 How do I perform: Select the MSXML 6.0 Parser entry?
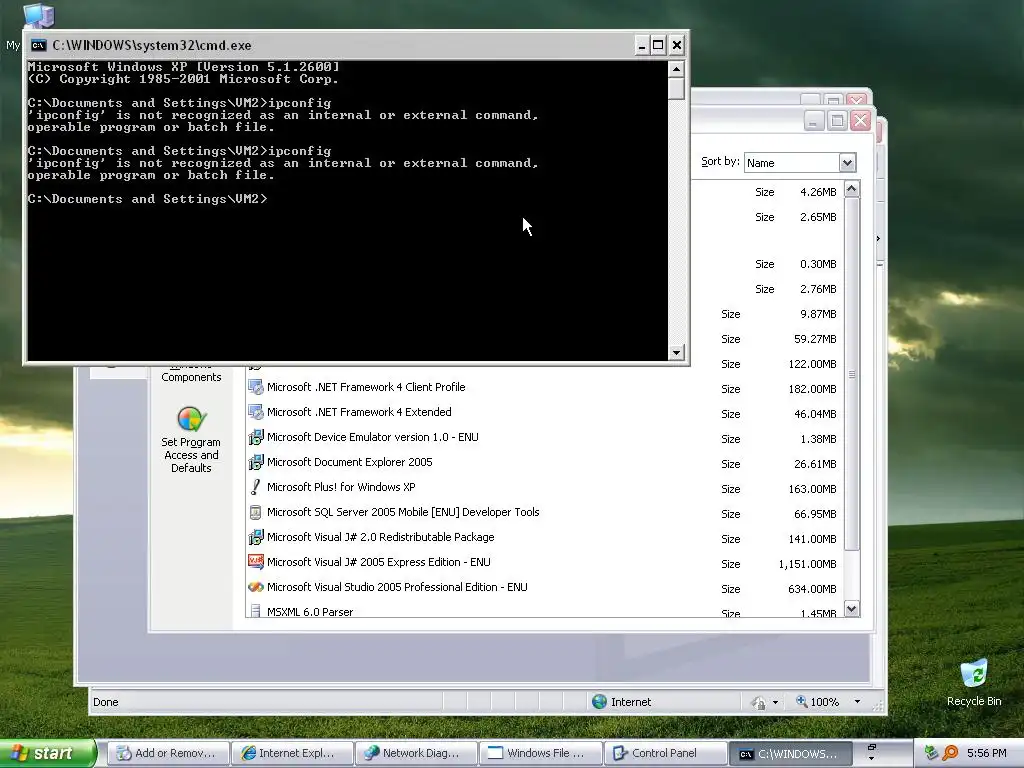coord(545,611)
